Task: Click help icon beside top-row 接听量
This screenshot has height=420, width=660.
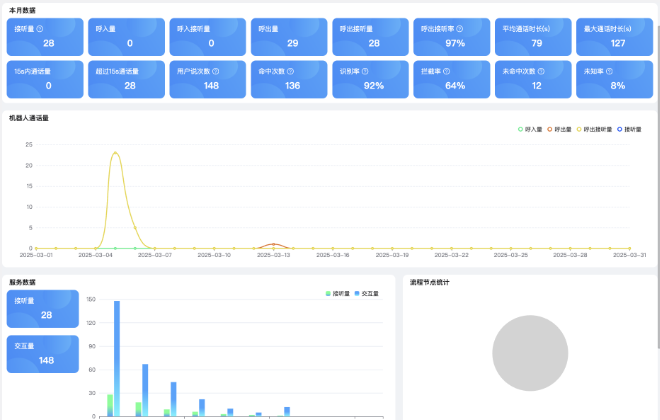Action: (x=40, y=29)
